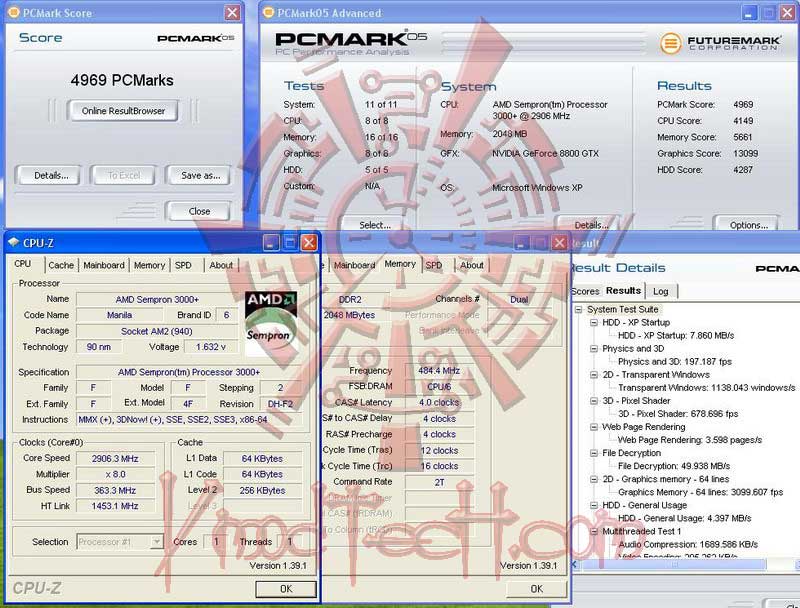This screenshot has height=608, width=800.
Task: Minimize the front CPU-Z window
Action: click(x=271, y=243)
